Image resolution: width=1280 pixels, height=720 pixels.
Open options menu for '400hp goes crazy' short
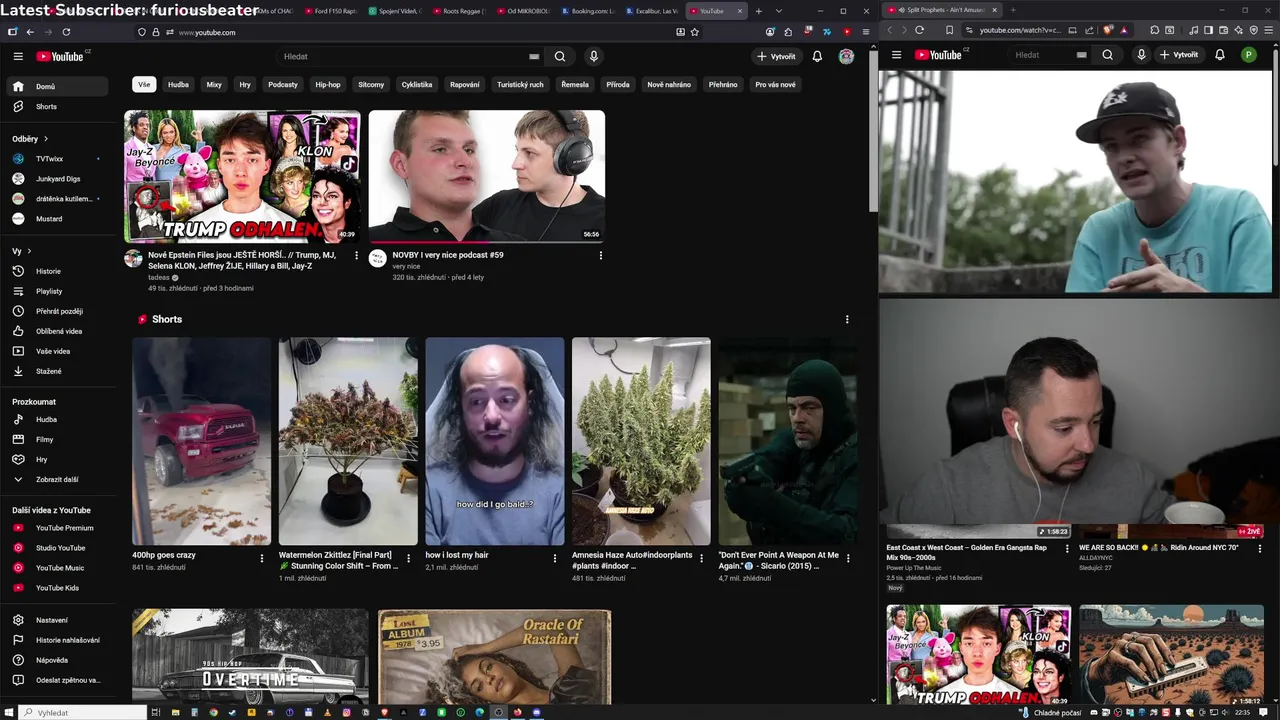[x=262, y=558]
